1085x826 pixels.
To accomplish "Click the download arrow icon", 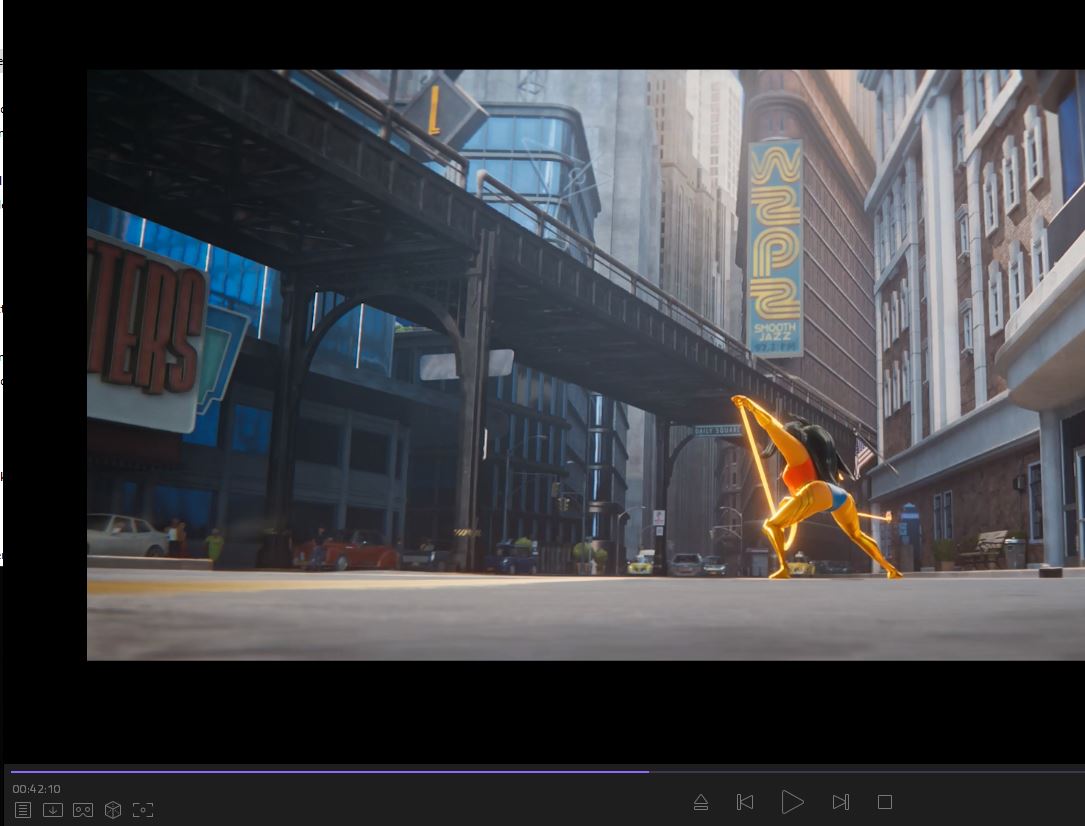I will click(53, 810).
